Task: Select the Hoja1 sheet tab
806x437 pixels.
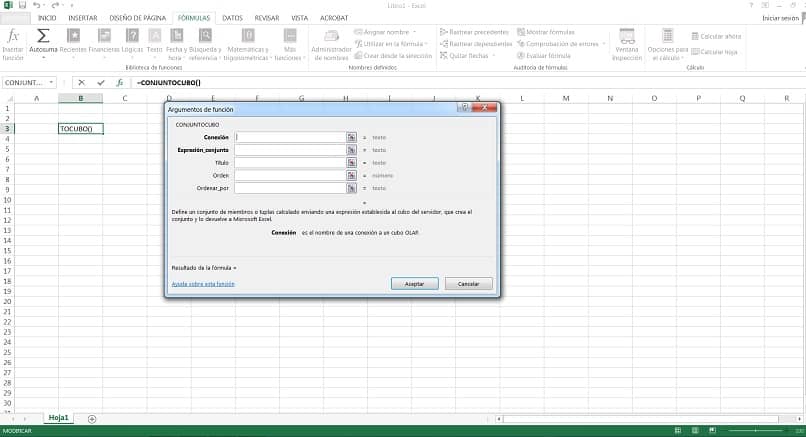Action: click(x=59, y=418)
